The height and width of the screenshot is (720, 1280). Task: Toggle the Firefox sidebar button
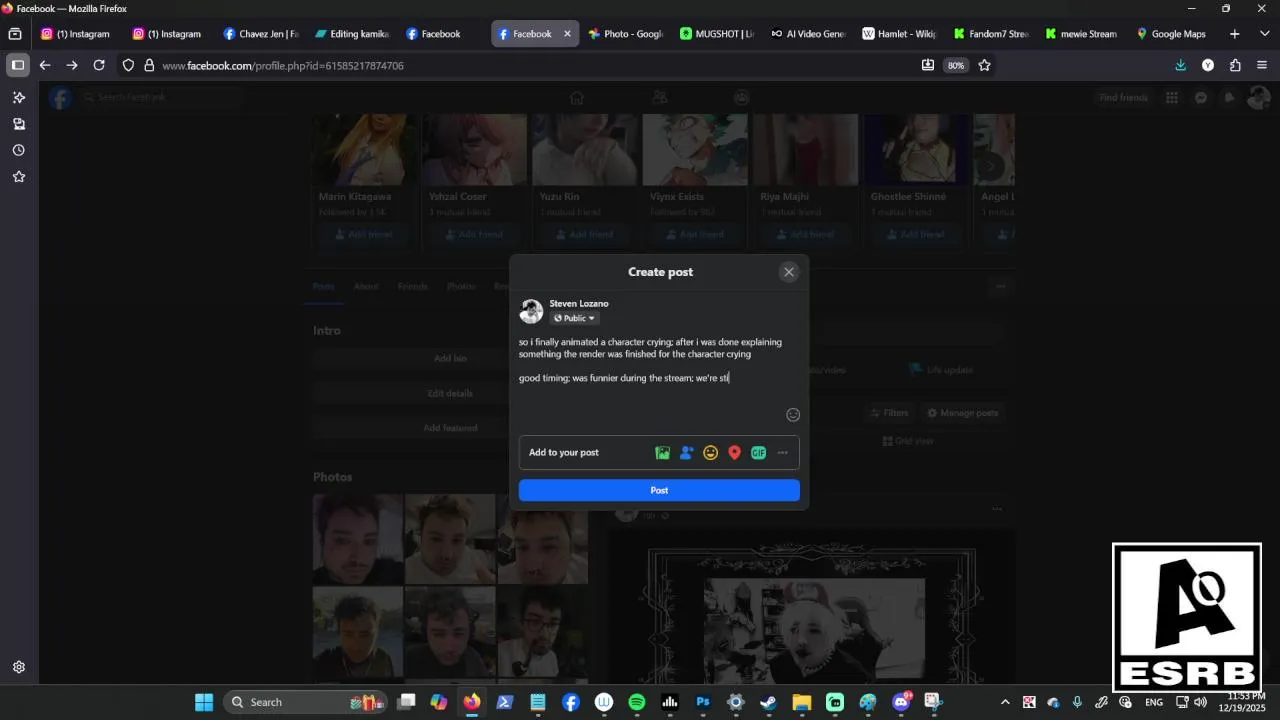(x=18, y=65)
